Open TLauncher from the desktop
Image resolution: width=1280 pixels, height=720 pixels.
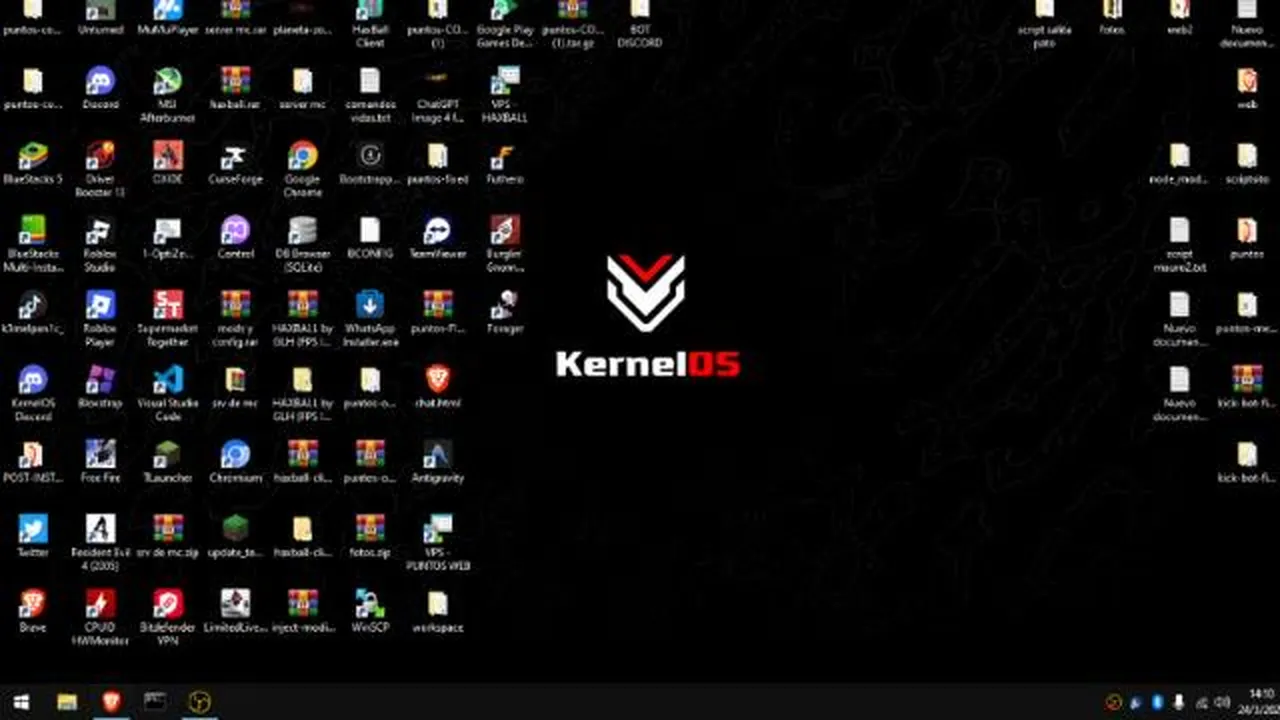[167, 462]
